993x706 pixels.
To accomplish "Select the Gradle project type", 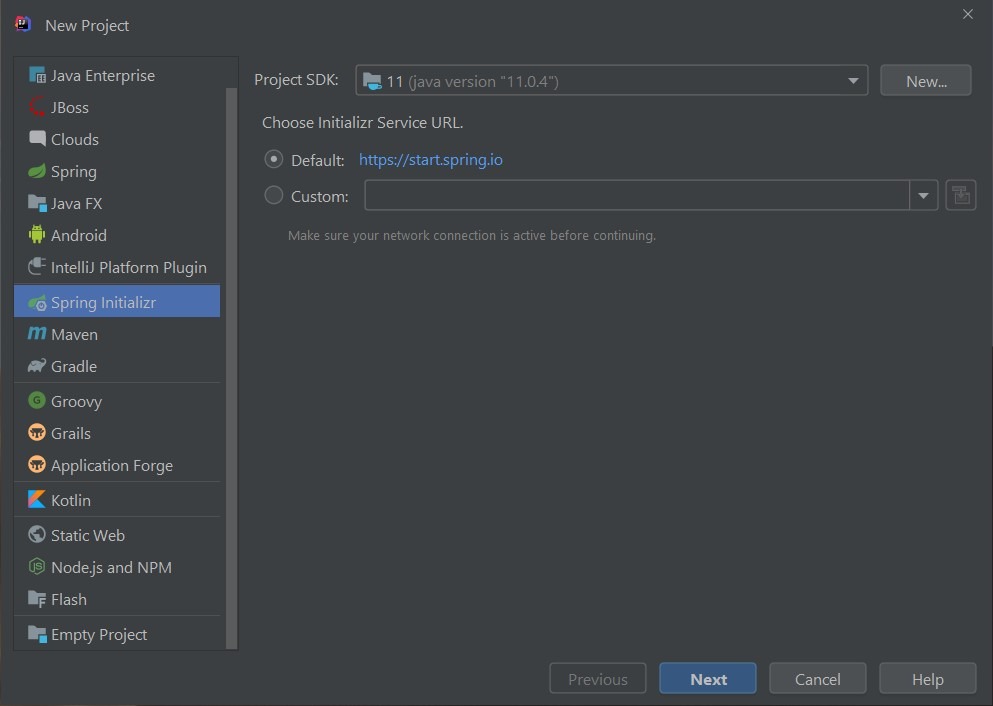I will pyautogui.click(x=117, y=366).
